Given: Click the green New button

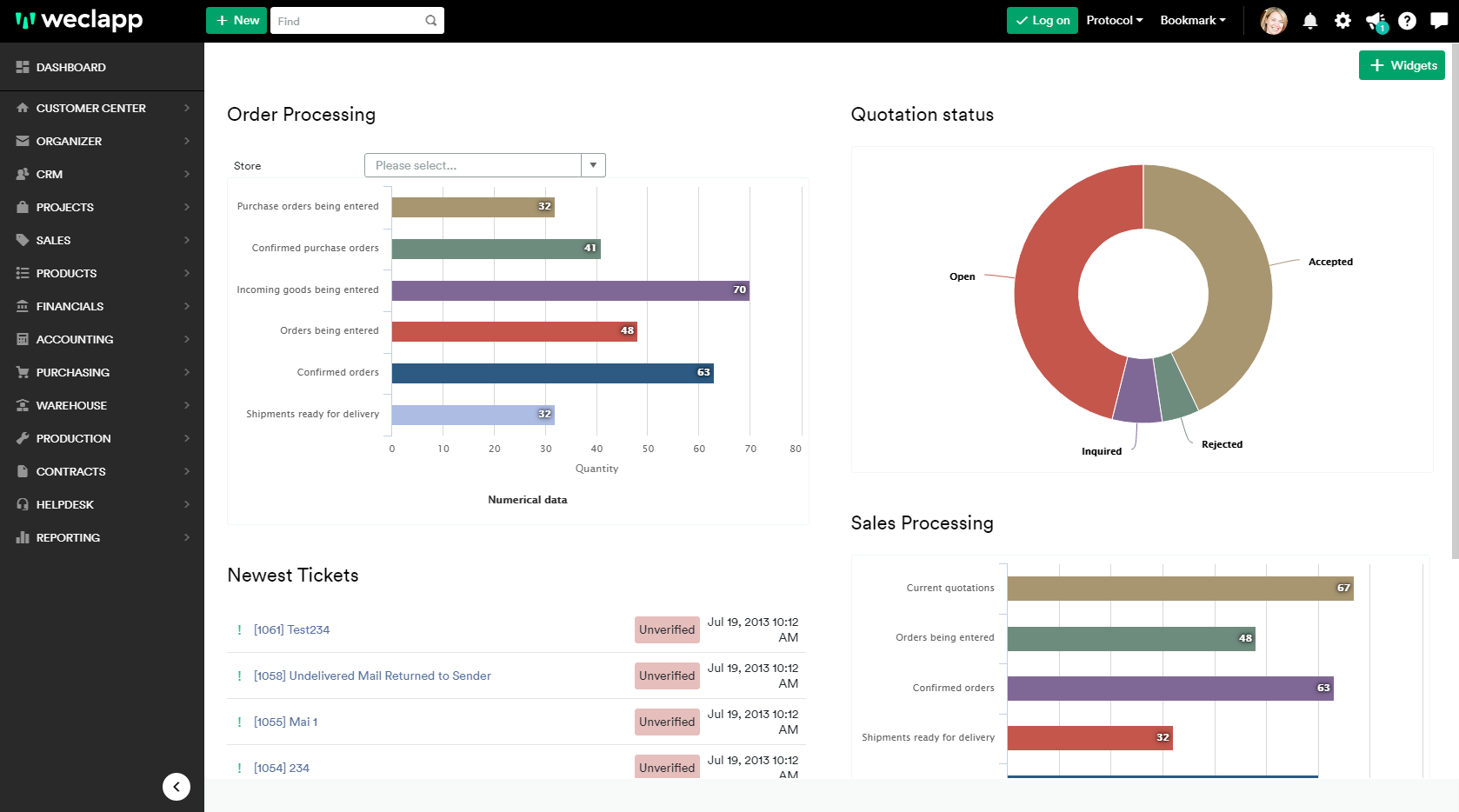Looking at the screenshot, I should tap(237, 21).
